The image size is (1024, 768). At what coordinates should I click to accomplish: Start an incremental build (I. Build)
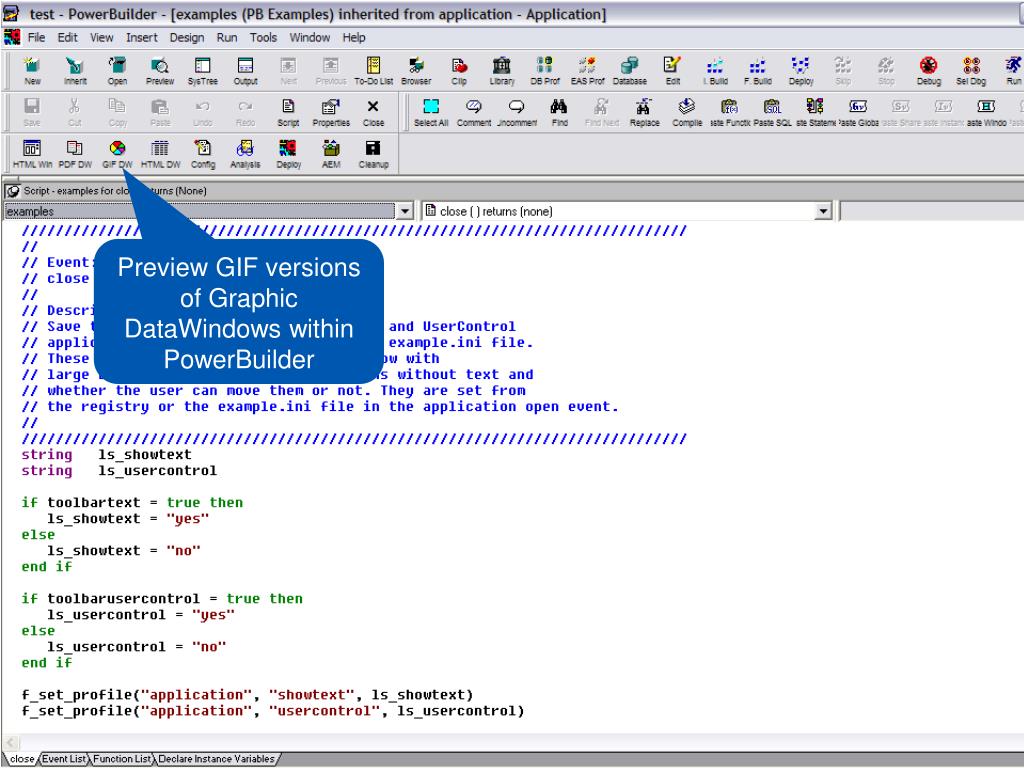[x=715, y=71]
